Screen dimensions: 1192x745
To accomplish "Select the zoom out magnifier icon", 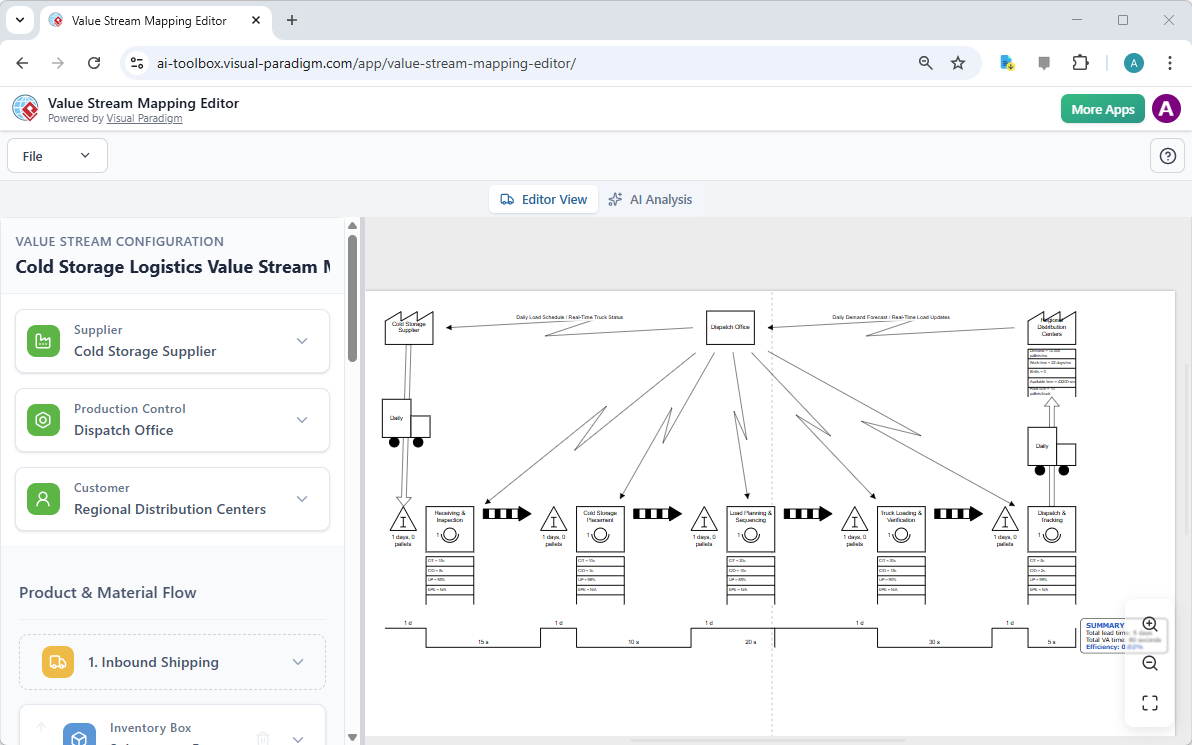I will (1149, 663).
